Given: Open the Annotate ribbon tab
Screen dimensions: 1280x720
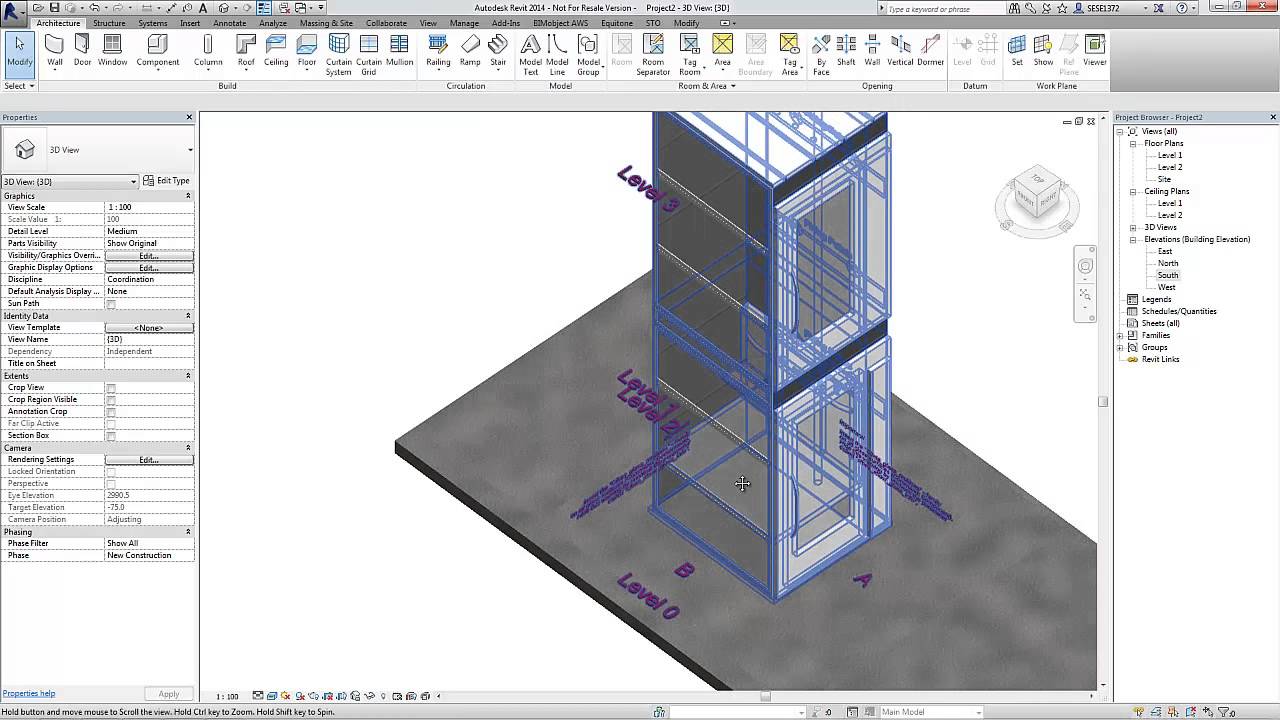Looking at the screenshot, I should 230,23.
